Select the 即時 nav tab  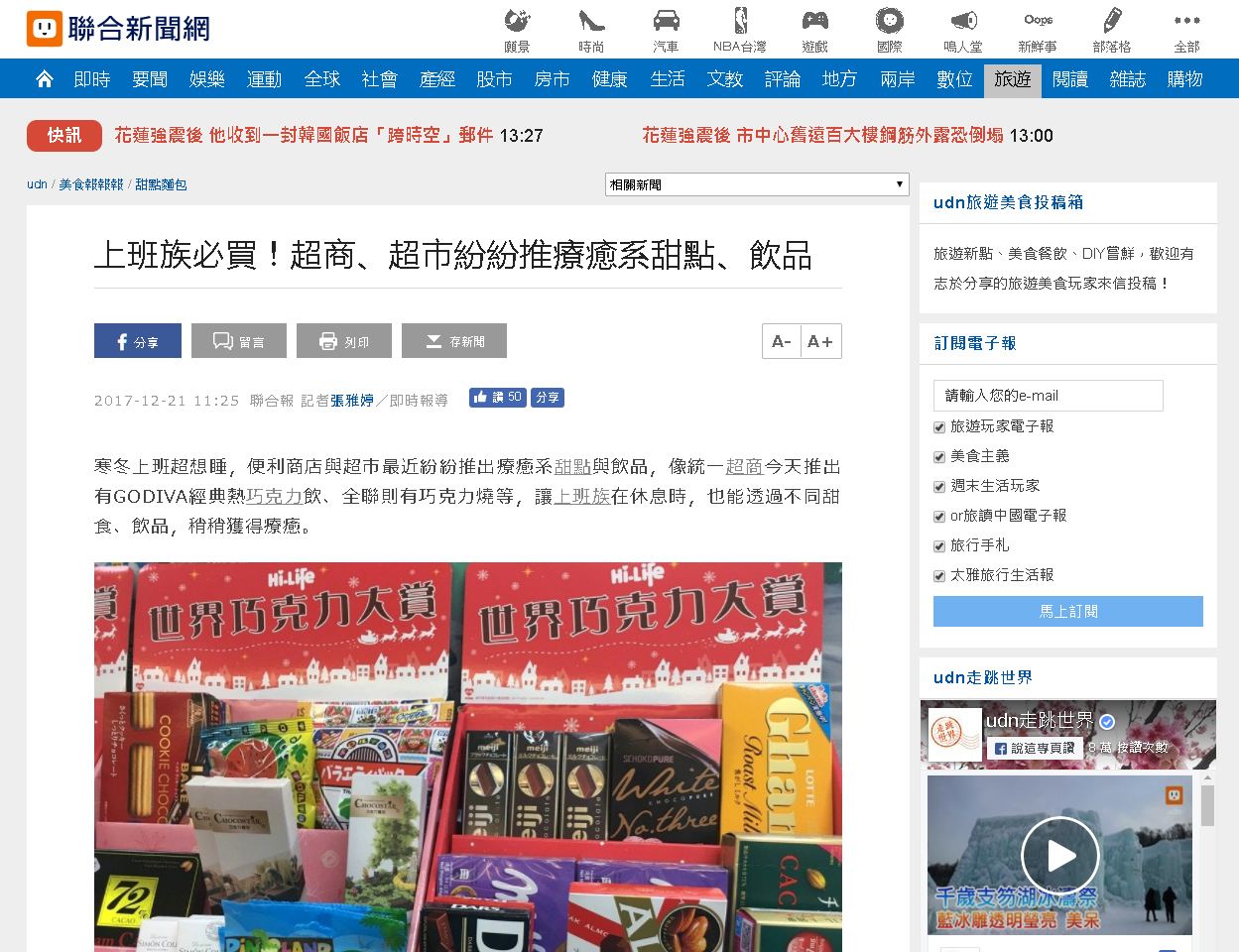pos(92,79)
